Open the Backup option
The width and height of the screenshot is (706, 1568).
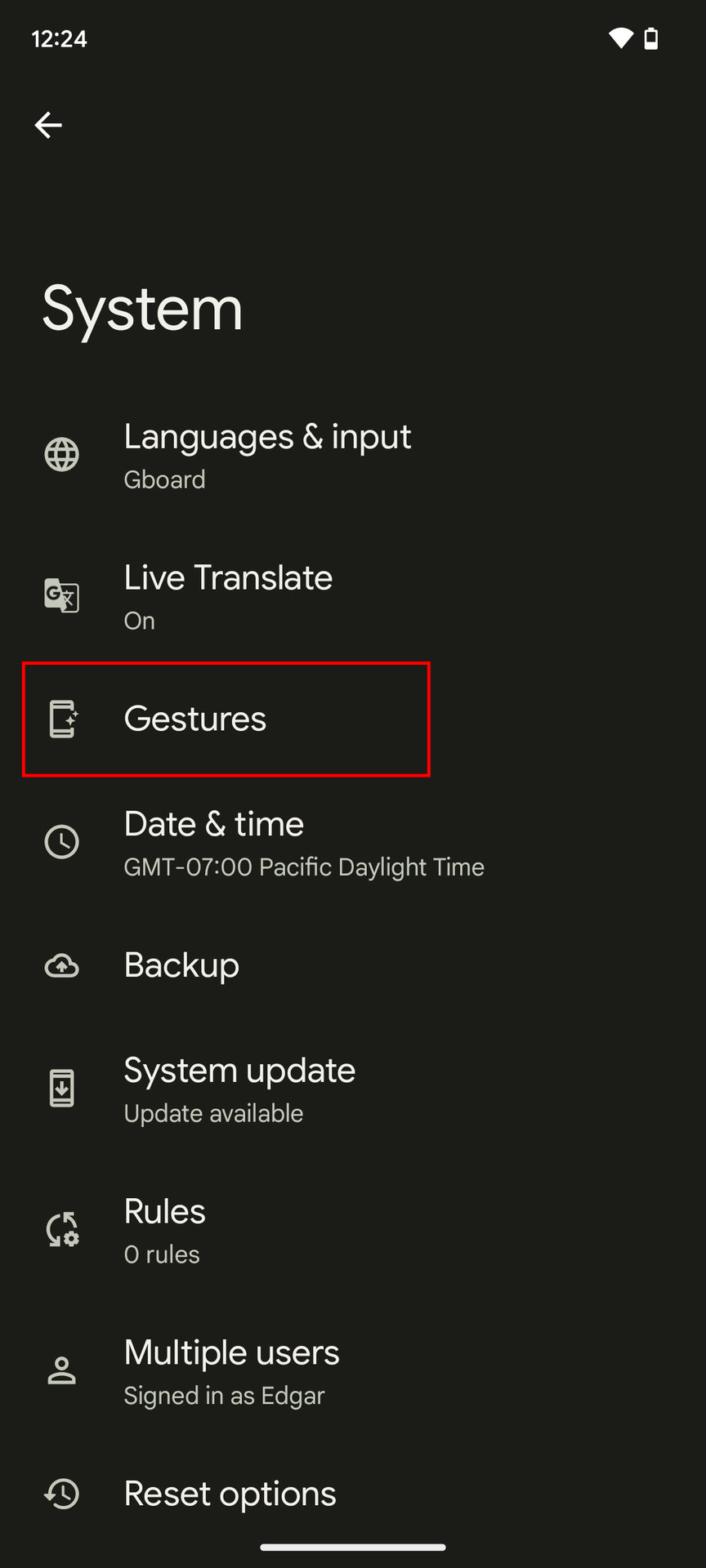[x=181, y=966]
